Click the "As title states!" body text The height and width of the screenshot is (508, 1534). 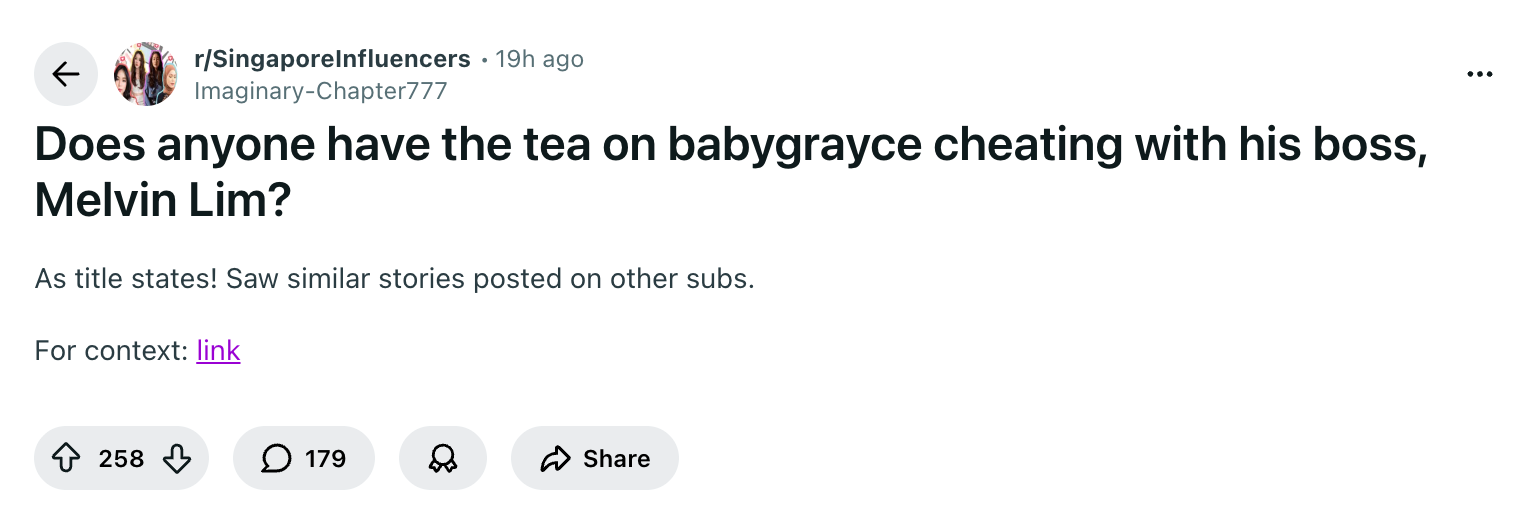tap(126, 278)
